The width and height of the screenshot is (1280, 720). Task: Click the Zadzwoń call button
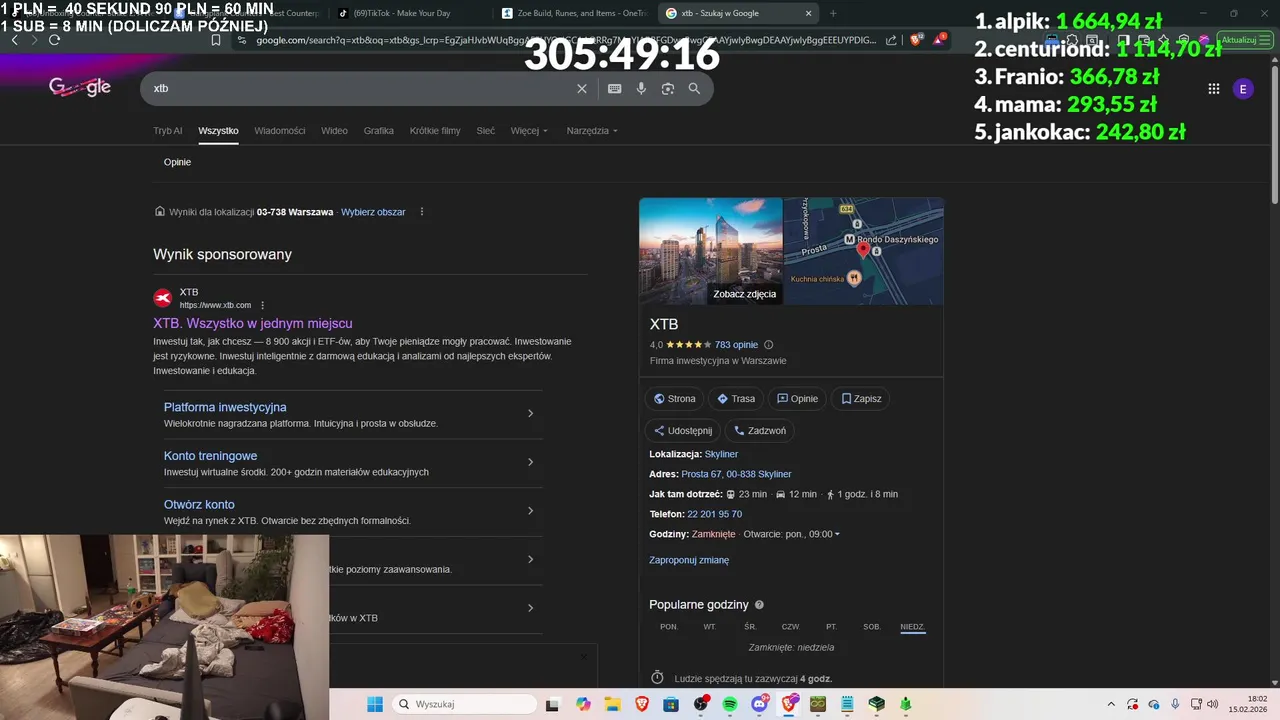click(759, 431)
